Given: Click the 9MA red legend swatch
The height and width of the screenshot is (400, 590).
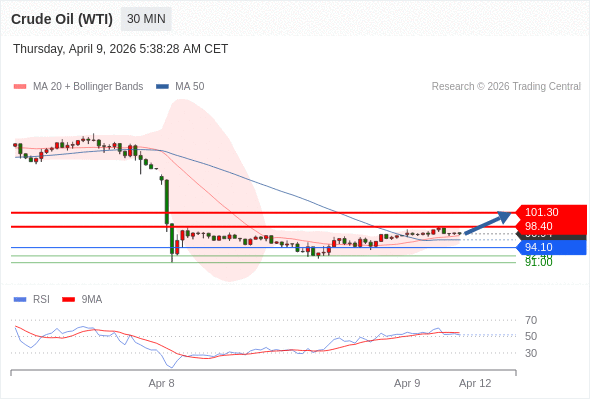Looking at the screenshot, I should (x=68, y=300).
